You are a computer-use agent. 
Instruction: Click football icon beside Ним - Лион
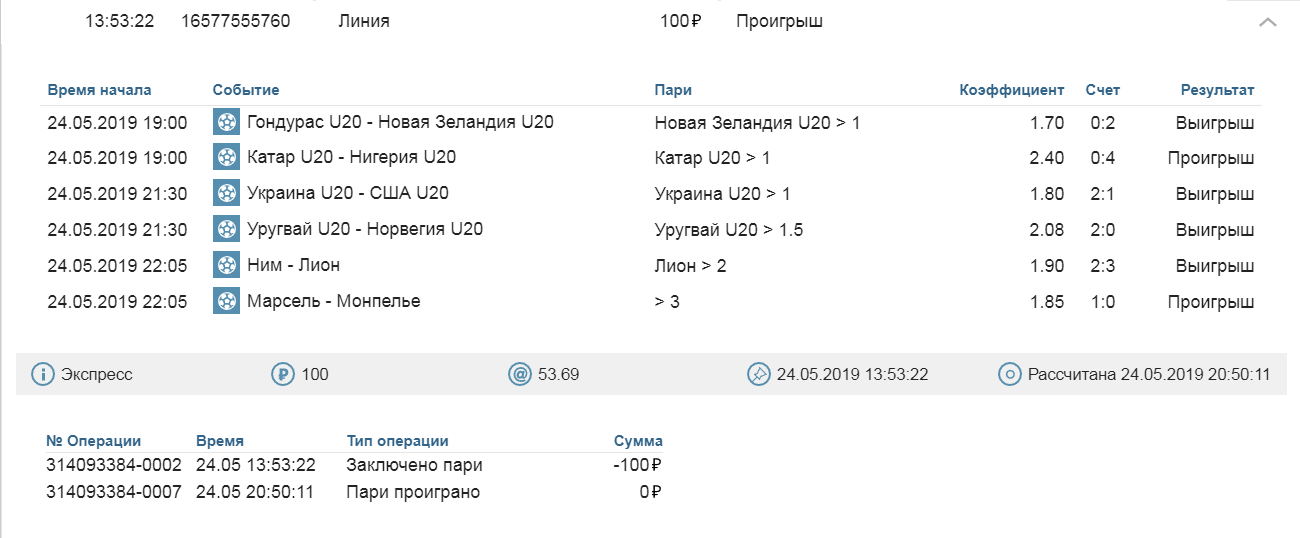[x=226, y=265]
